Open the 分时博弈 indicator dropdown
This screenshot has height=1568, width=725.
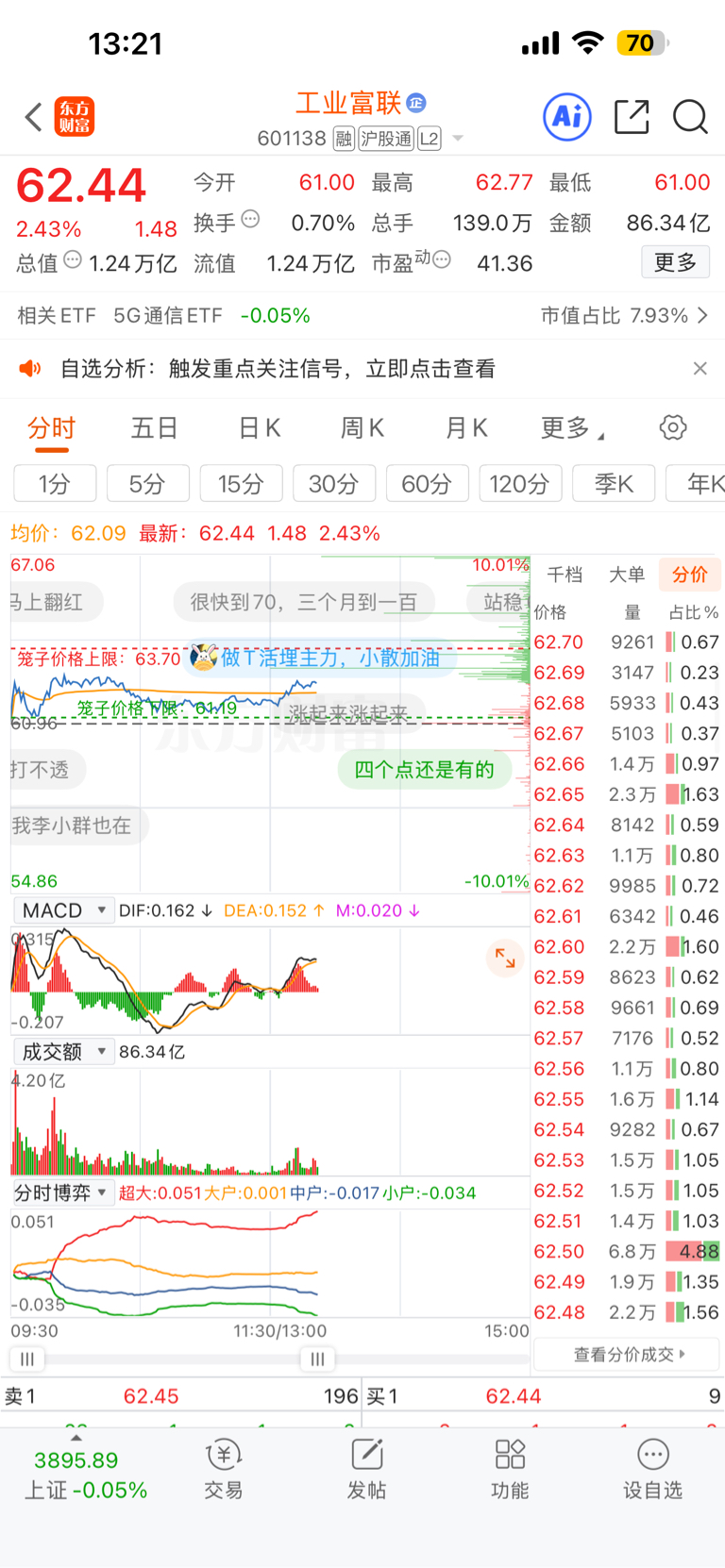pos(64,1193)
